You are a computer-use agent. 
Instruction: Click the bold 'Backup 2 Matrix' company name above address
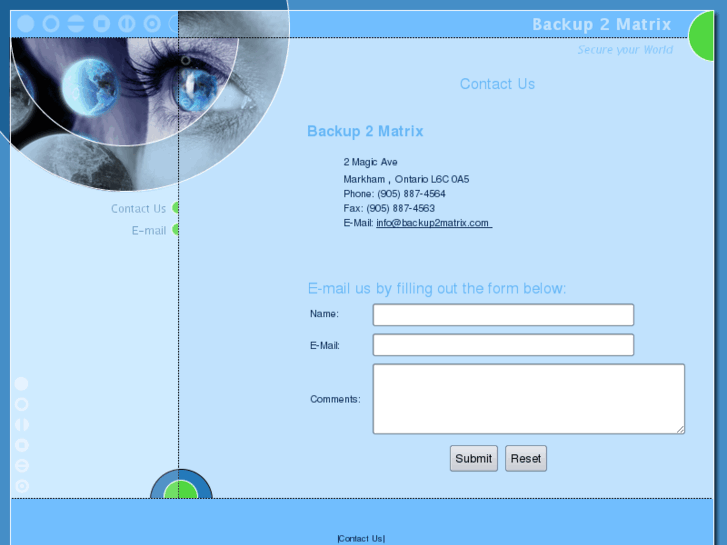[365, 131]
